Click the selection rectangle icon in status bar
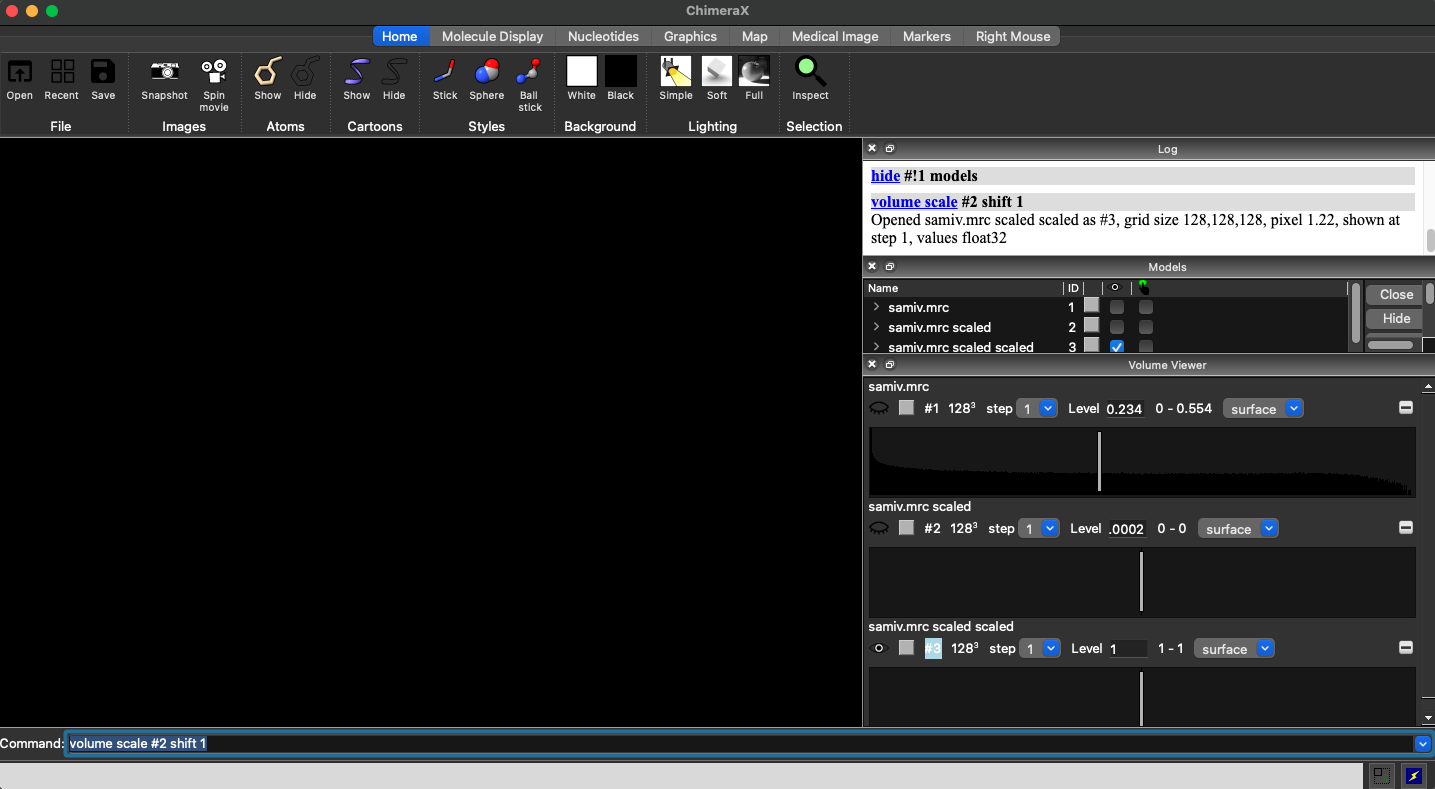Image resolution: width=1435 pixels, height=789 pixels. 1381,775
